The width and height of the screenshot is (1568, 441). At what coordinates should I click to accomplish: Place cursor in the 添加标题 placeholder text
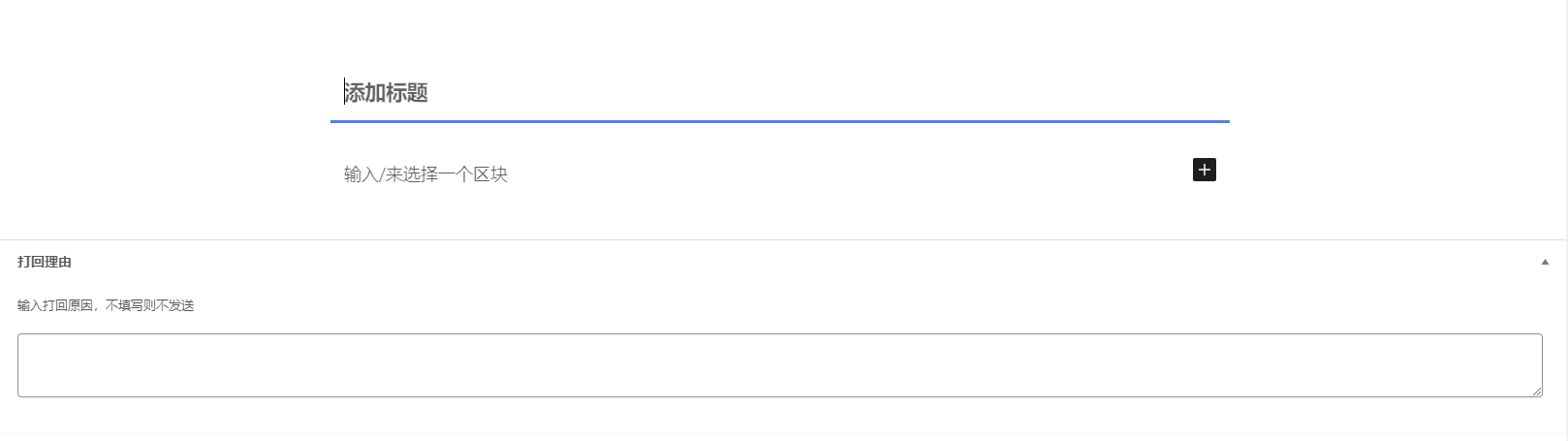click(388, 93)
